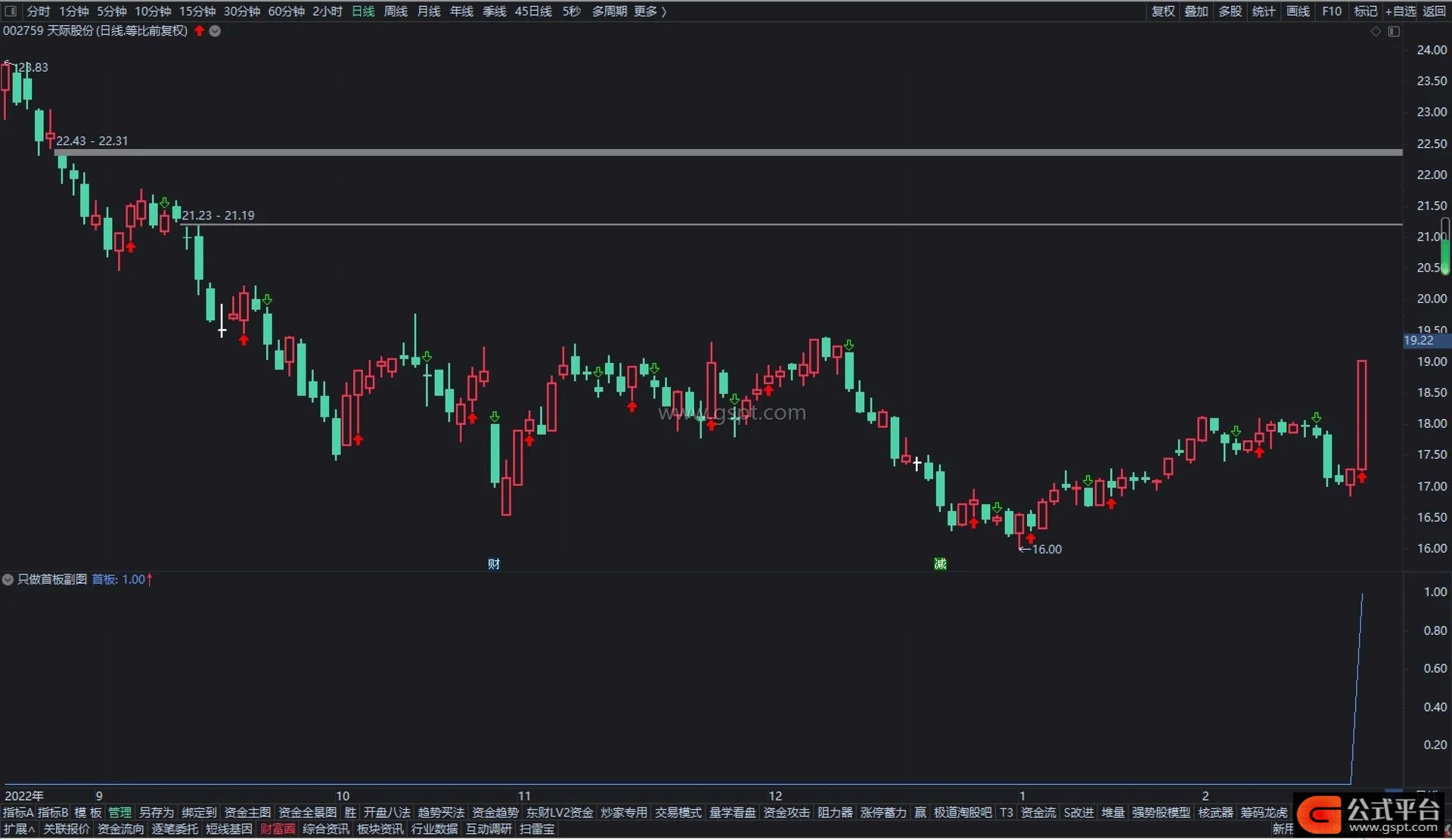Toggle the sidebar panel icon at top-left
Image resolution: width=1452 pixels, height=840 pixels.
point(11,11)
